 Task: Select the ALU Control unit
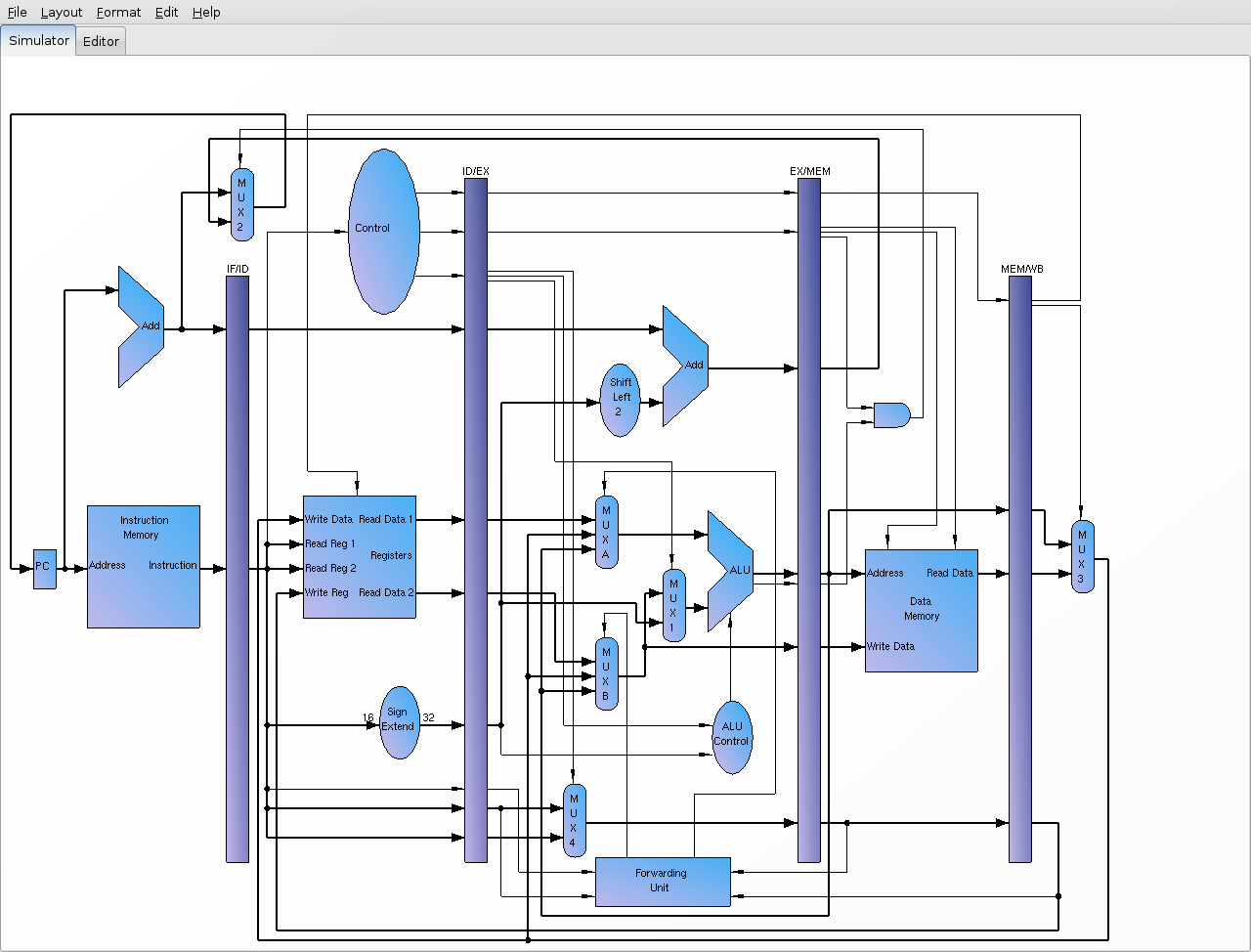(732, 737)
